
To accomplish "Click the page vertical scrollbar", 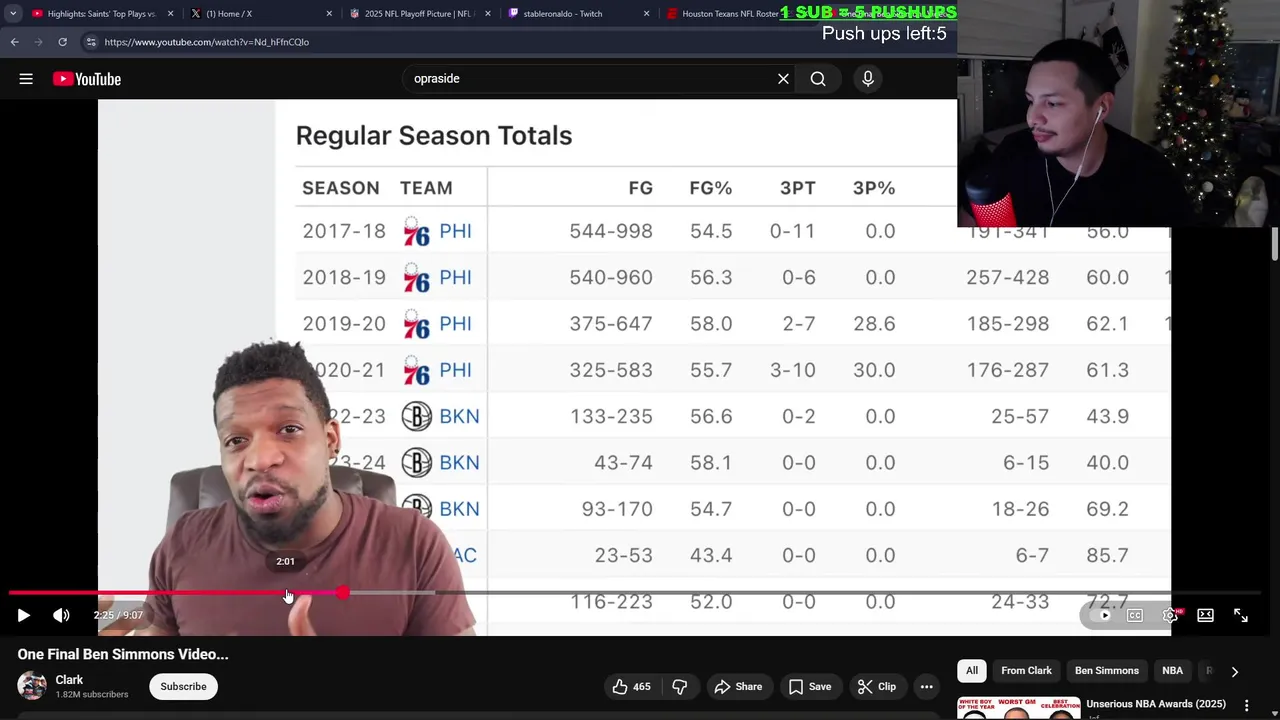I will [1274, 243].
